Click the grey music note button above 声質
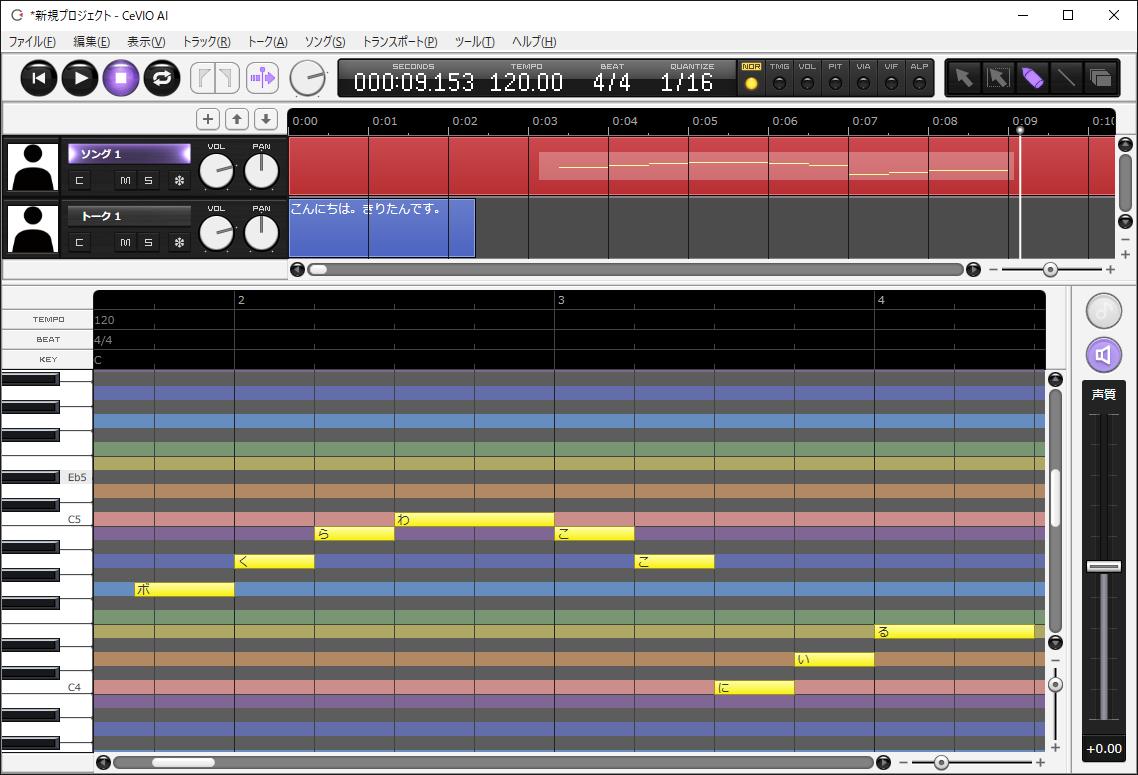This screenshot has width=1138, height=775. (x=1103, y=311)
